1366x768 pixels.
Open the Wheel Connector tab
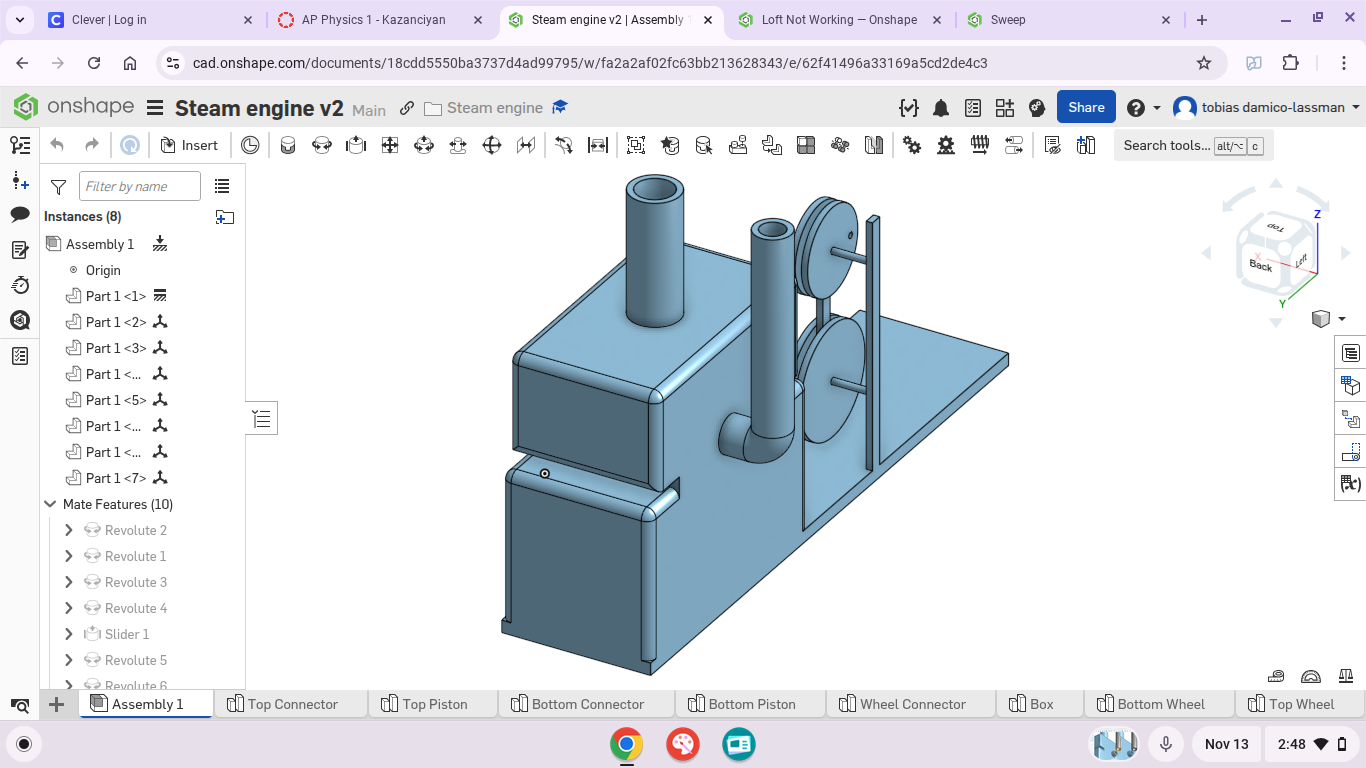click(x=911, y=704)
